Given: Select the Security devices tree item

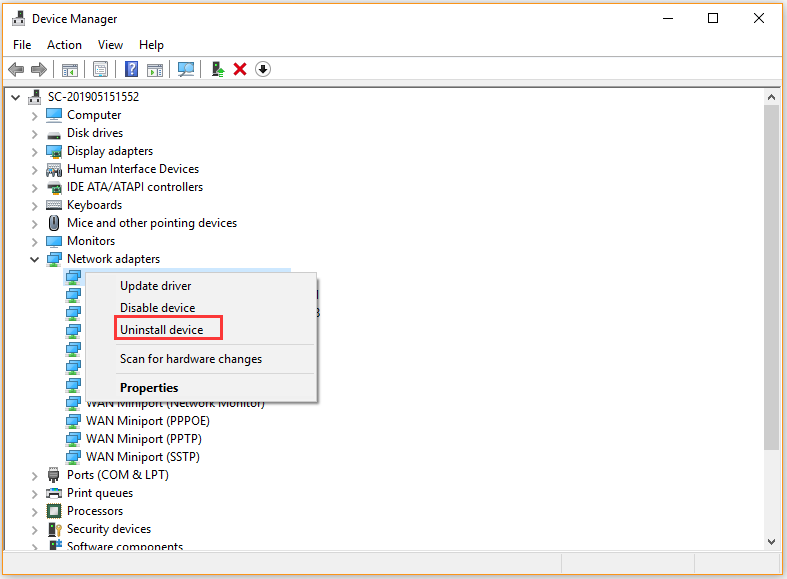Looking at the screenshot, I should pos(109,529).
